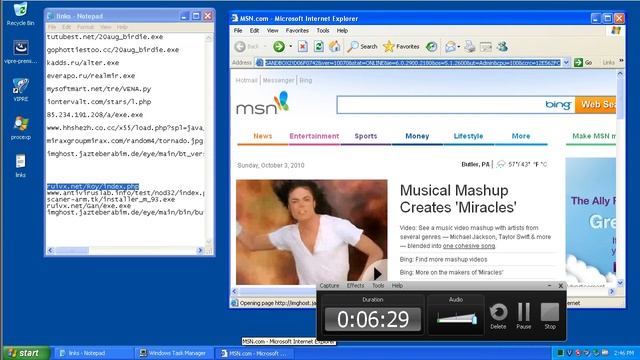Click the msn butterfly logo
Screen dimensions: 640x360
click(x=262, y=103)
